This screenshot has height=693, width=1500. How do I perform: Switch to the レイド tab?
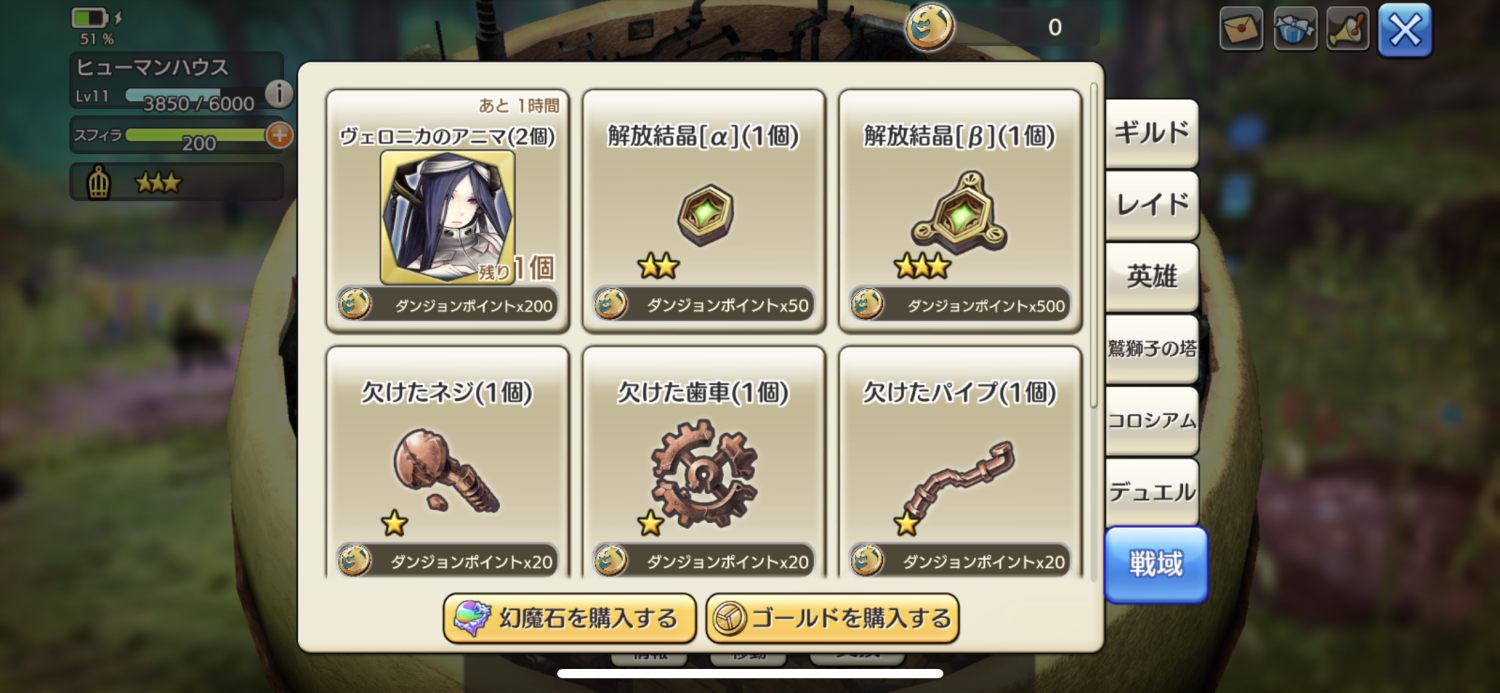[x=1152, y=205]
